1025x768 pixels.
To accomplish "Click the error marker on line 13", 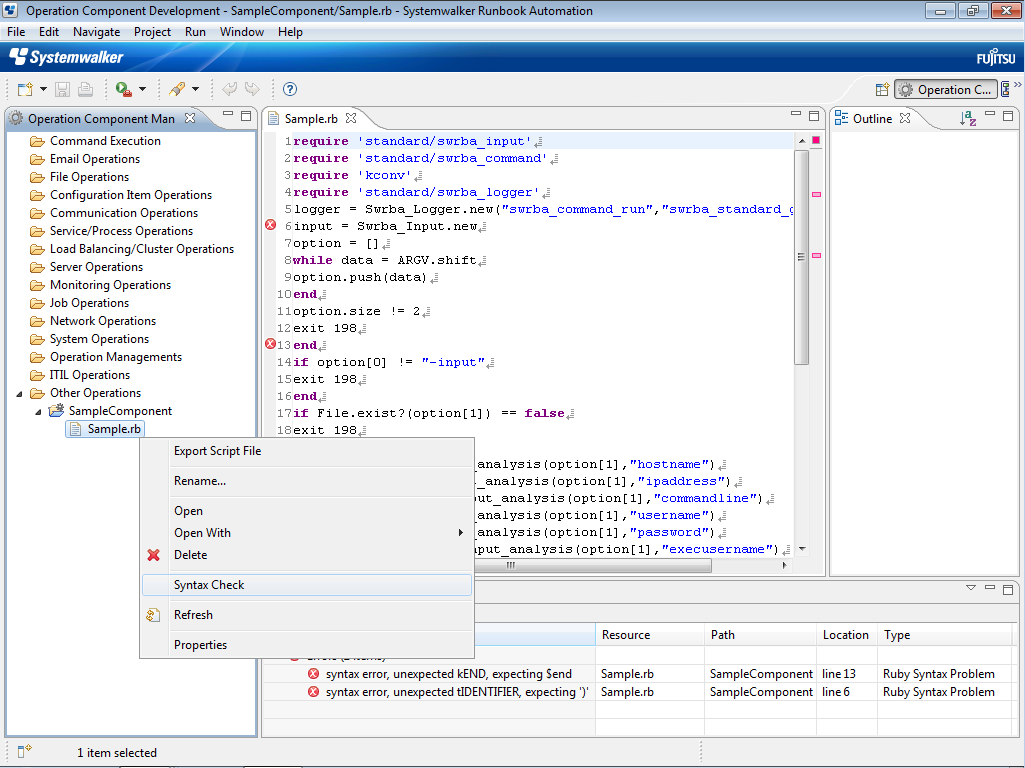I will coord(271,344).
